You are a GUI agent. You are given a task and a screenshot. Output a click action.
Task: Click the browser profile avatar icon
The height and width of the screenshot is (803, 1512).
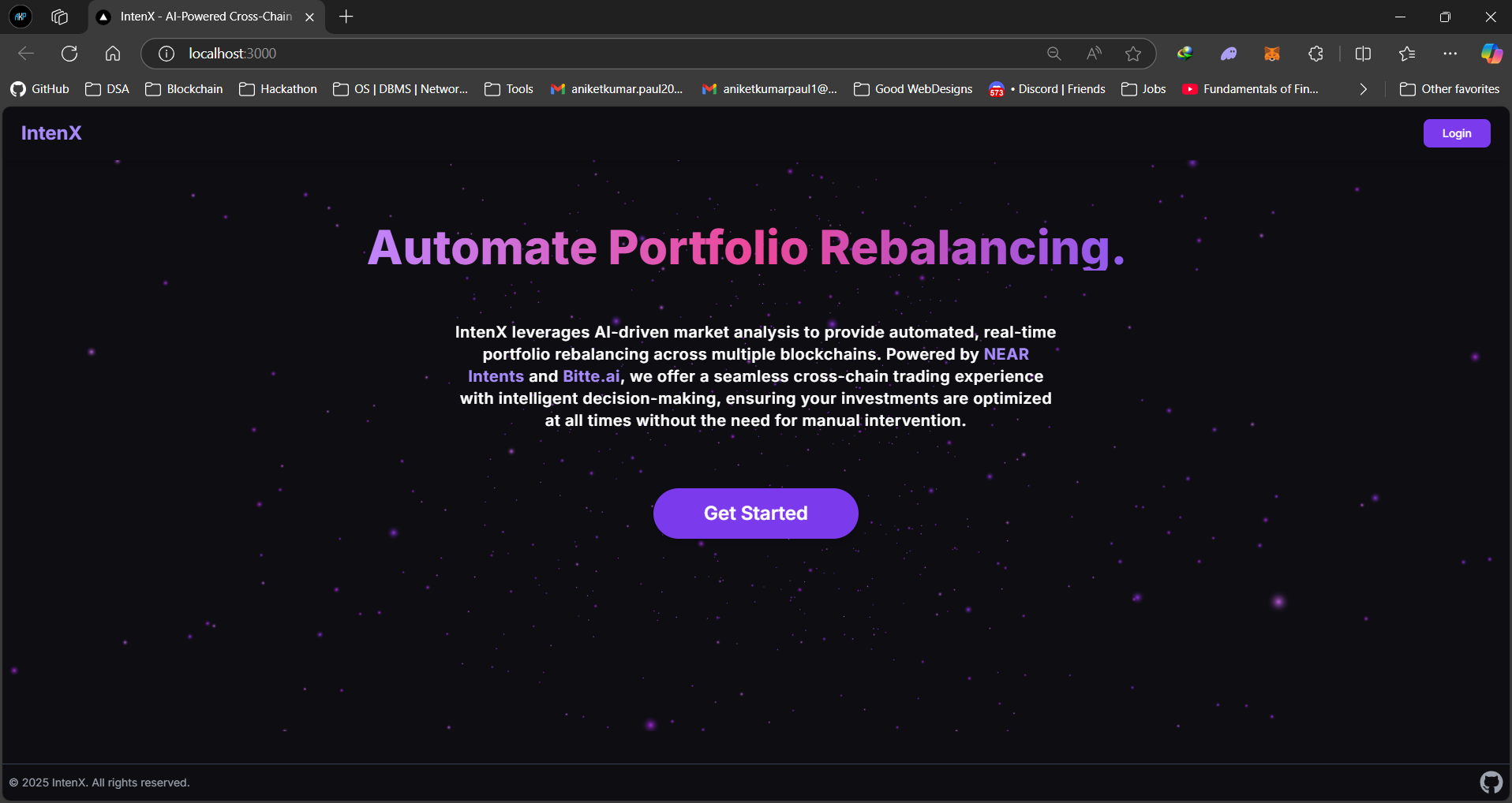[21, 17]
